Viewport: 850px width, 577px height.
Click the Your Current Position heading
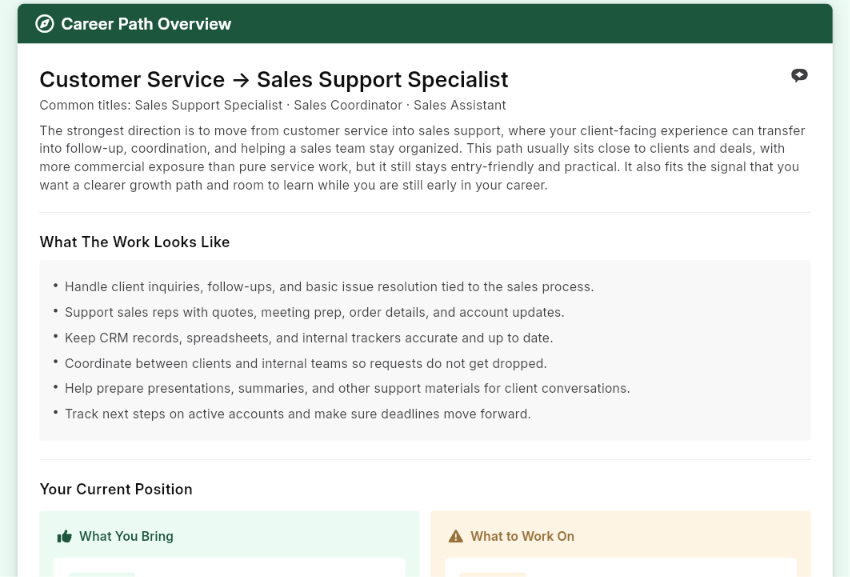116,489
